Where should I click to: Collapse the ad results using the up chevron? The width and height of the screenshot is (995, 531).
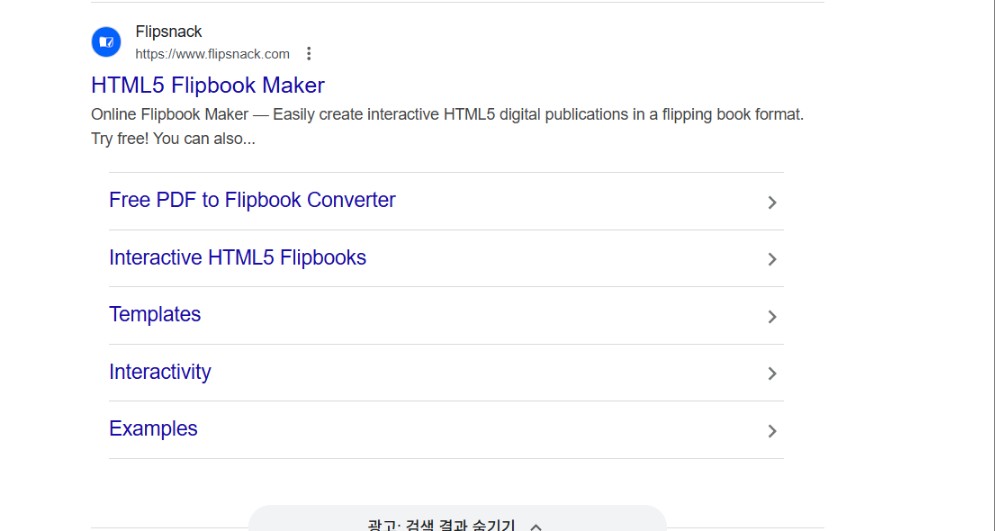point(536,526)
